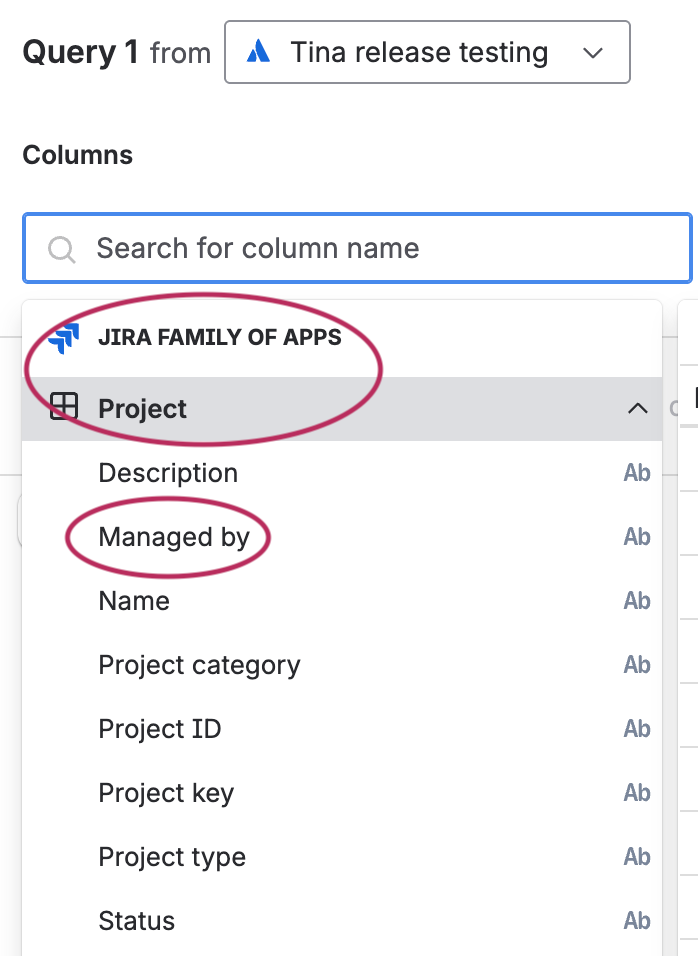Choose the Project key column
The height and width of the screenshot is (956, 698).
tap(166, 793)
